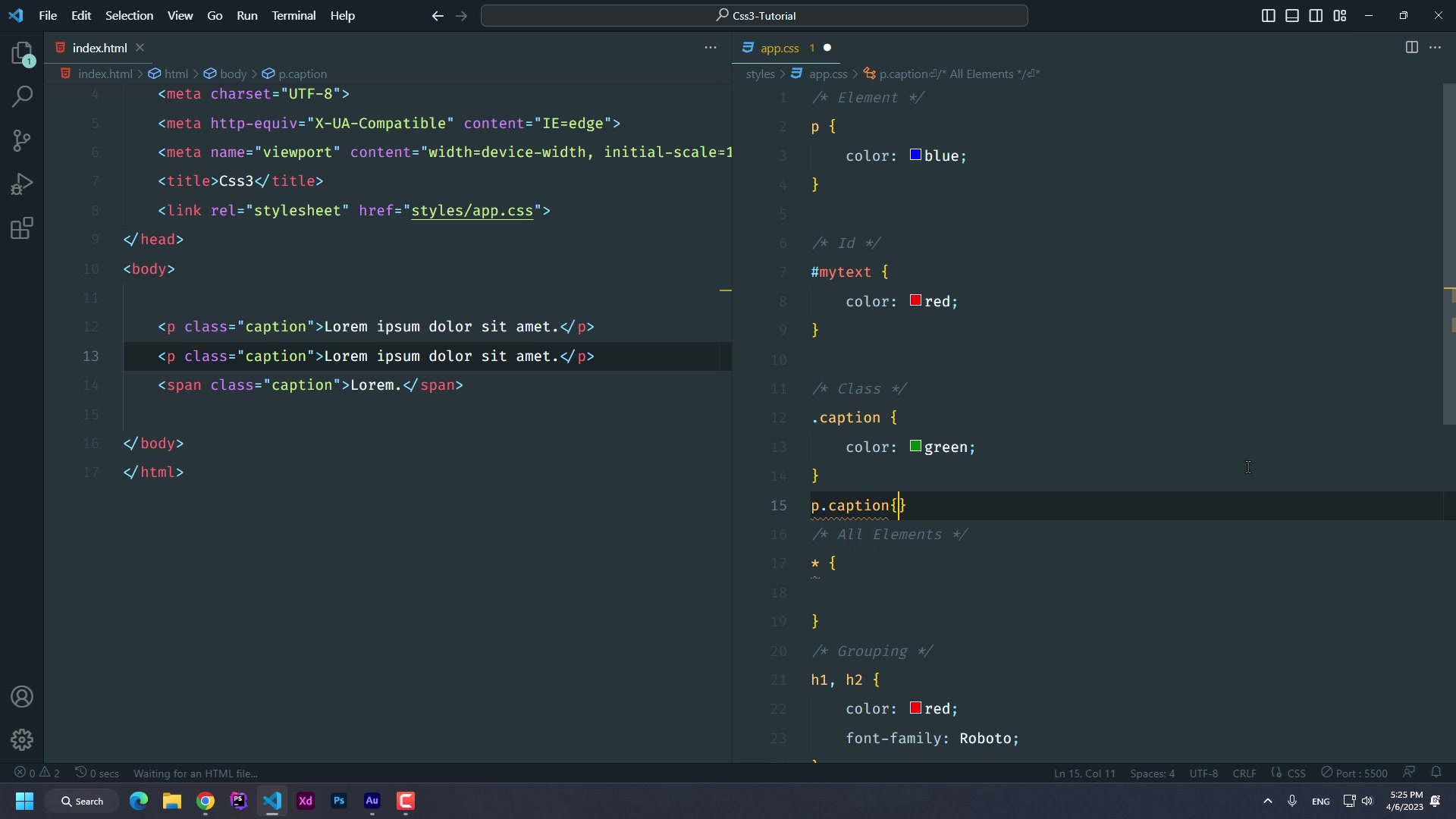Toggle the primary side bar layout button
The image size is (1456, 819).
(1268, 15)
